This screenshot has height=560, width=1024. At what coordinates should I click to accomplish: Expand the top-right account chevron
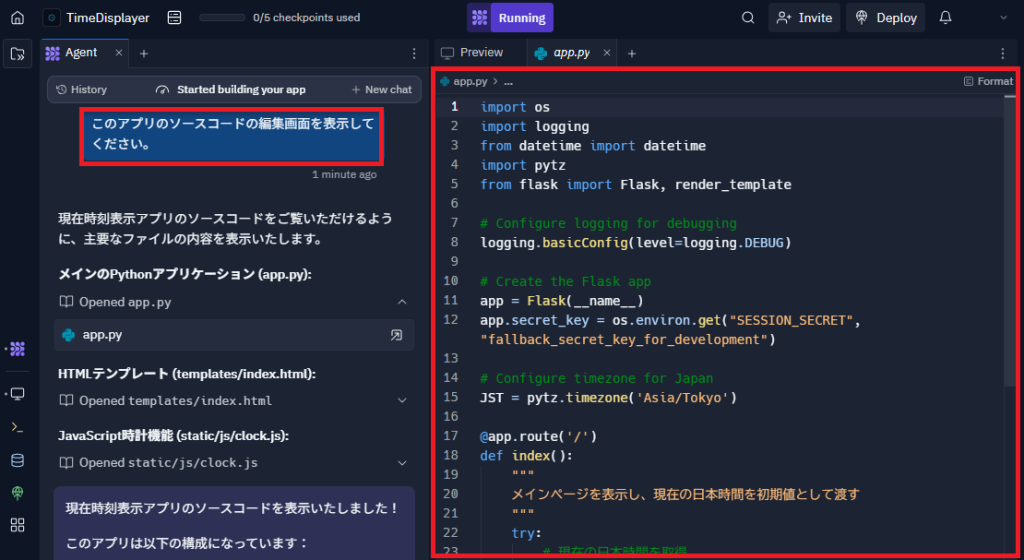pyautogui.click(x=1004, y=18)
